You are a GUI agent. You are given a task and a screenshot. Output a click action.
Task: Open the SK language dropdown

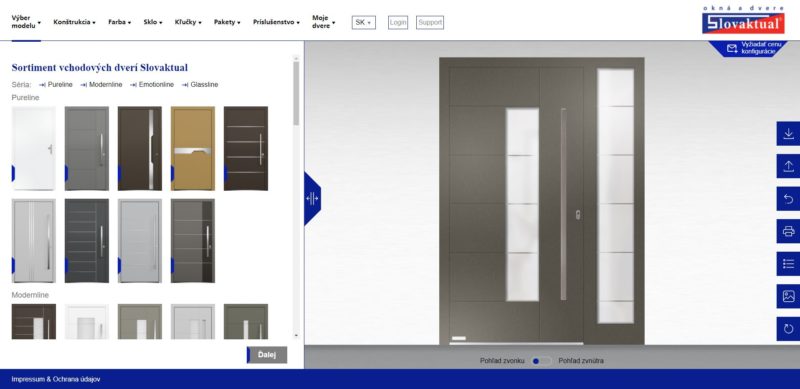click(363, 22)
